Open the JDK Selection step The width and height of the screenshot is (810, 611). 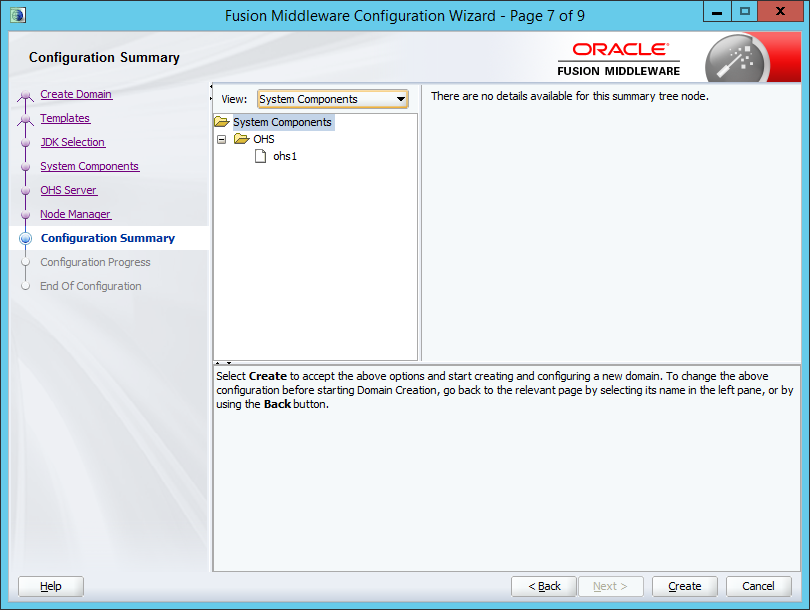pos(72,142)
